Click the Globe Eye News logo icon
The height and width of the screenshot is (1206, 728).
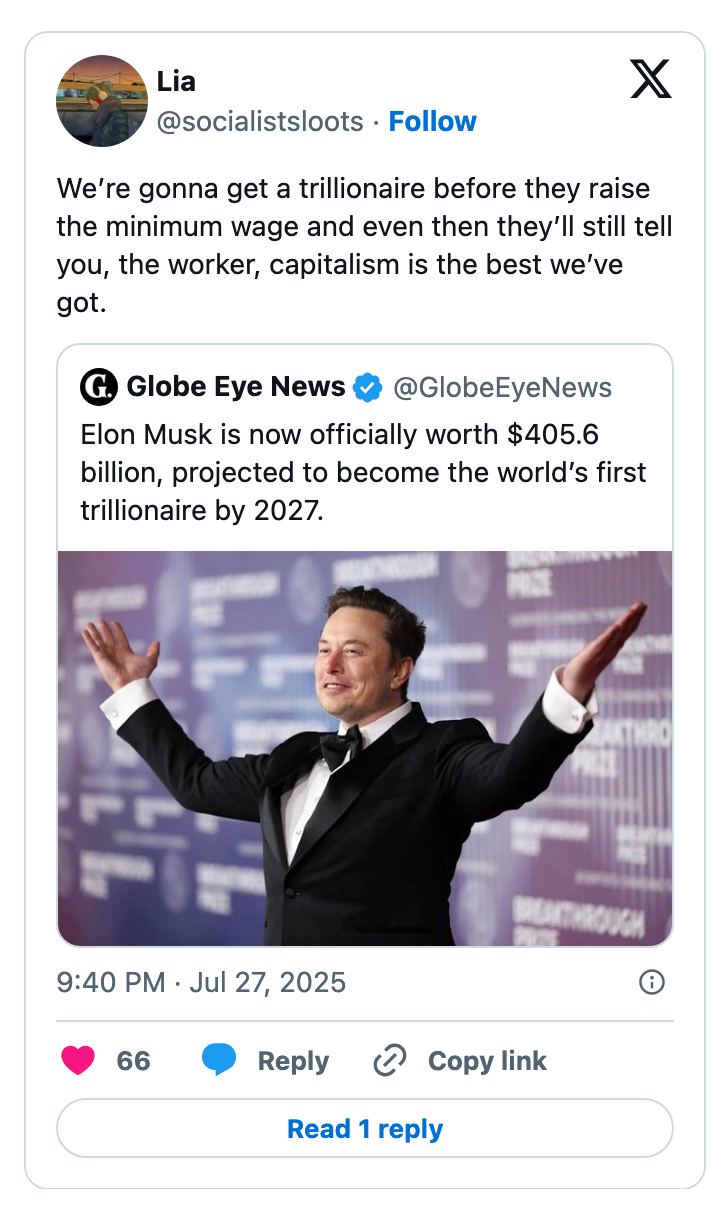point(98,387)
